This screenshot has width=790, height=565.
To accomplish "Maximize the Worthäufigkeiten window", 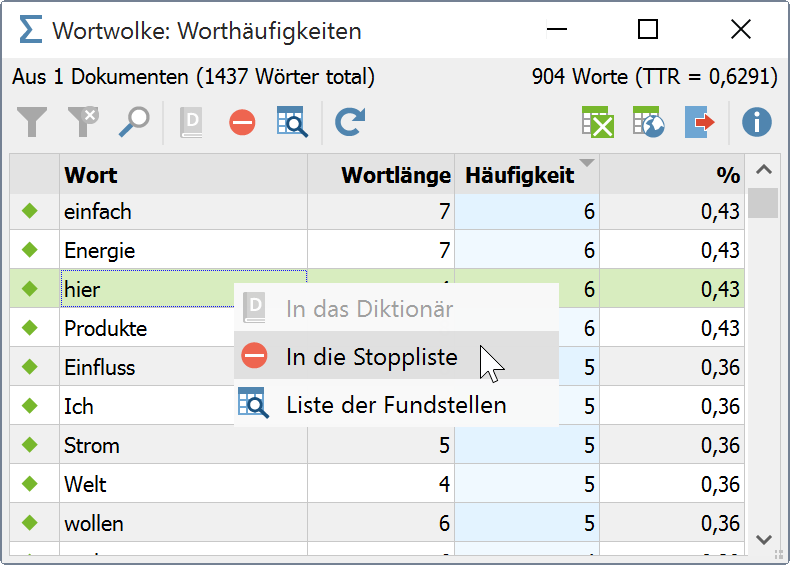I will tap(648, 29).
